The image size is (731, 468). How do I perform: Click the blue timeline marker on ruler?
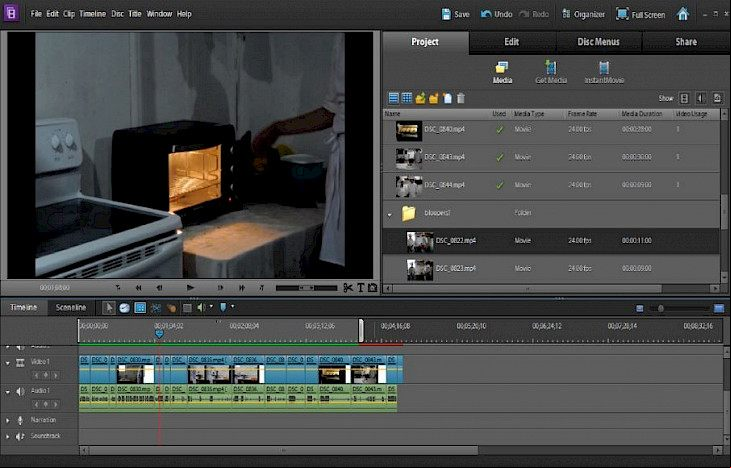[x=159, y=334]
